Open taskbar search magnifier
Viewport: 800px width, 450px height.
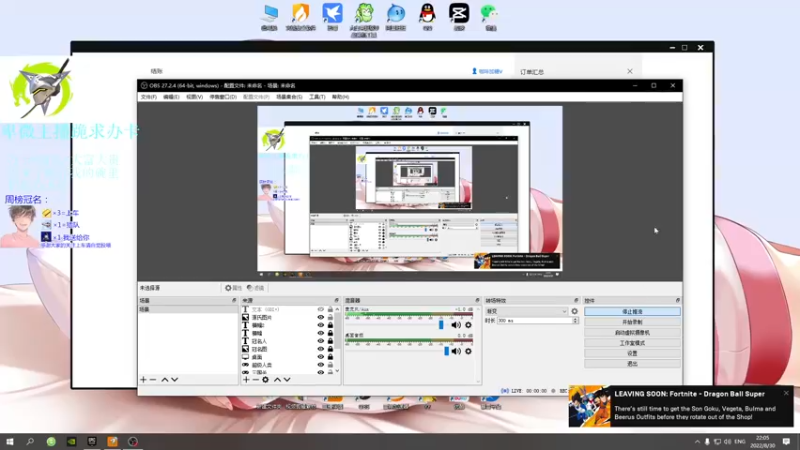tap(30, 441)
